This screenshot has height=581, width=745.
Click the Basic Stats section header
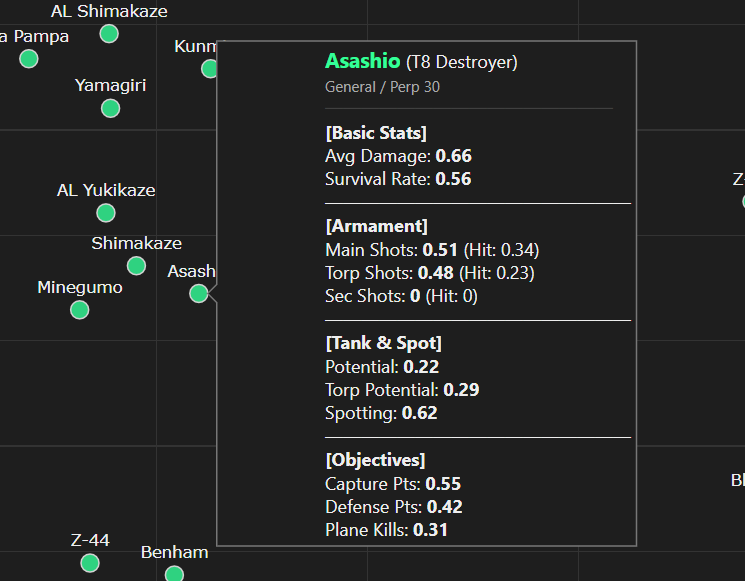click(x=376, y=133)
